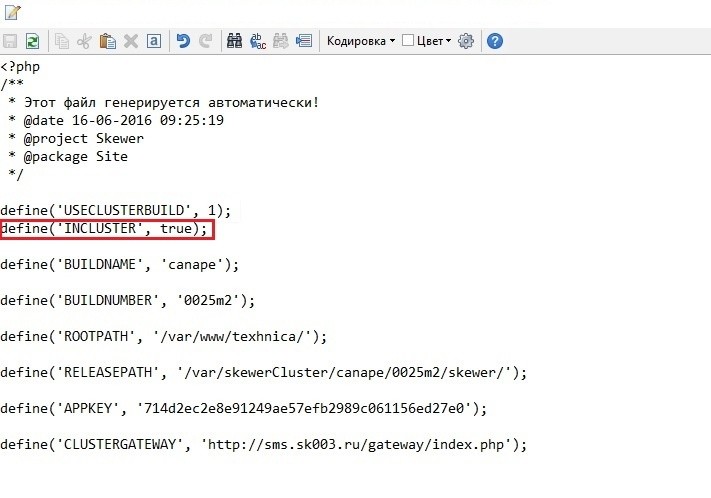Open settings via the gear icon

[466, 41]
